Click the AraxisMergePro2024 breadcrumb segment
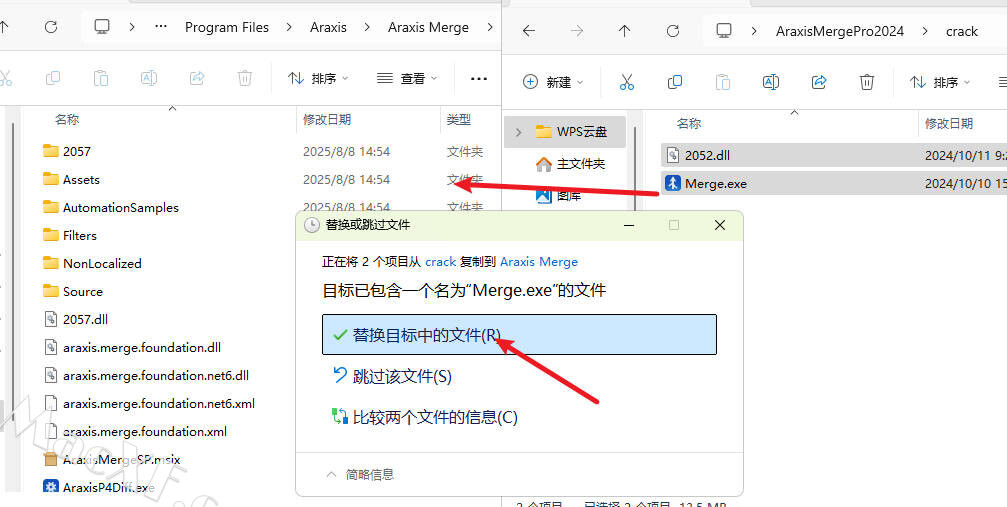This screenshot has height=507, width=1007. tap(839, 31)
